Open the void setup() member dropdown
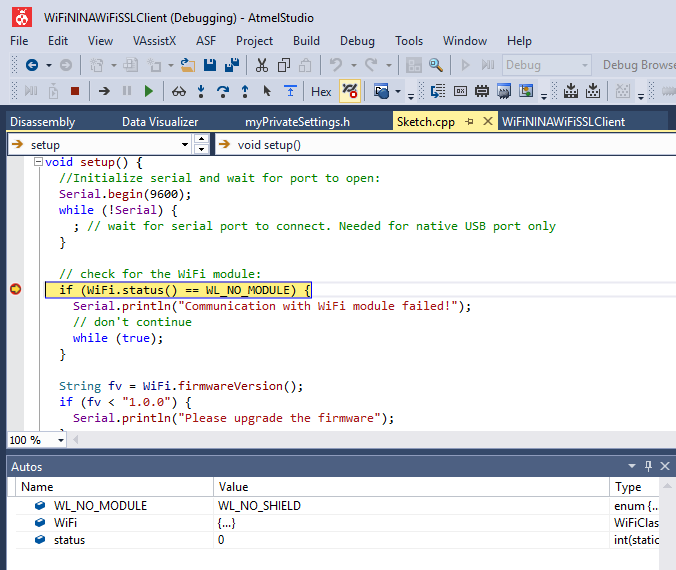The width and height of the screenshot is (676, 570). click(x=445, y=144)
